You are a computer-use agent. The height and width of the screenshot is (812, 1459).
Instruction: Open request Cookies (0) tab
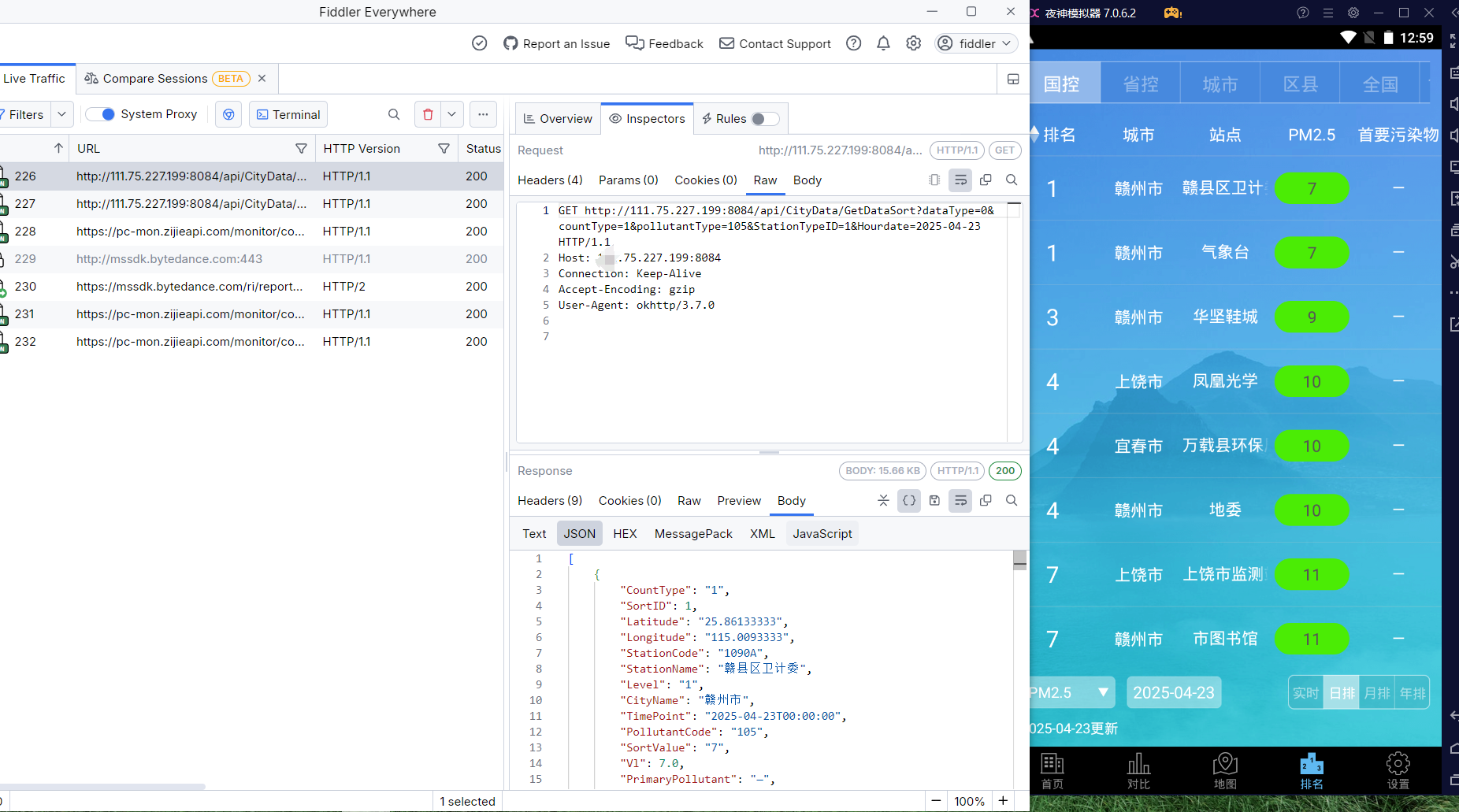pos(706,180)
